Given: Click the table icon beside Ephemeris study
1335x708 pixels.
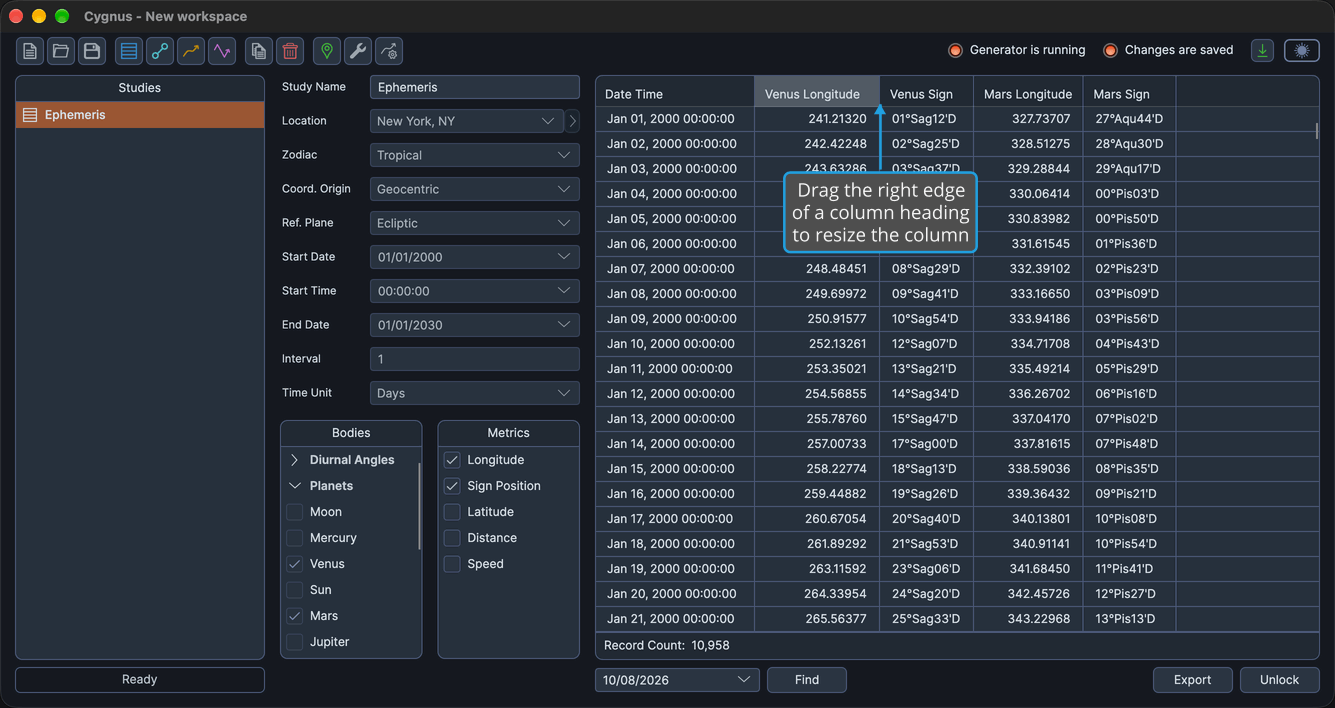Looking at the screenshot, I should coord(30,115).
